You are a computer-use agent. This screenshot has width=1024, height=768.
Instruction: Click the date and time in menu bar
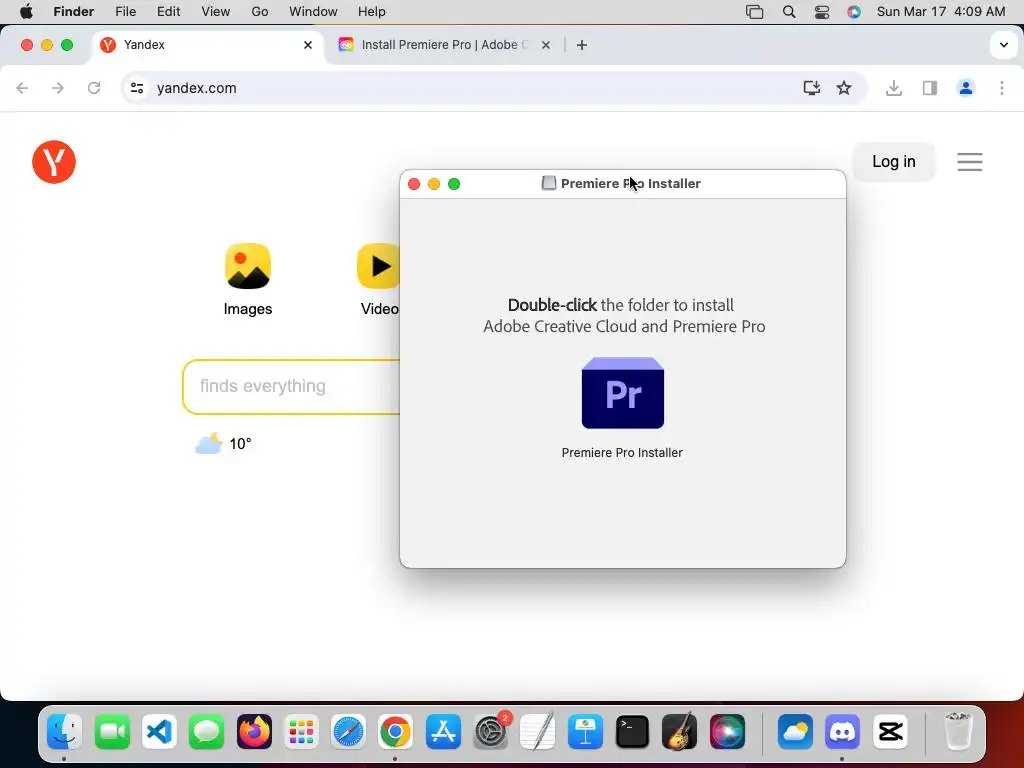tap(940, 12)
